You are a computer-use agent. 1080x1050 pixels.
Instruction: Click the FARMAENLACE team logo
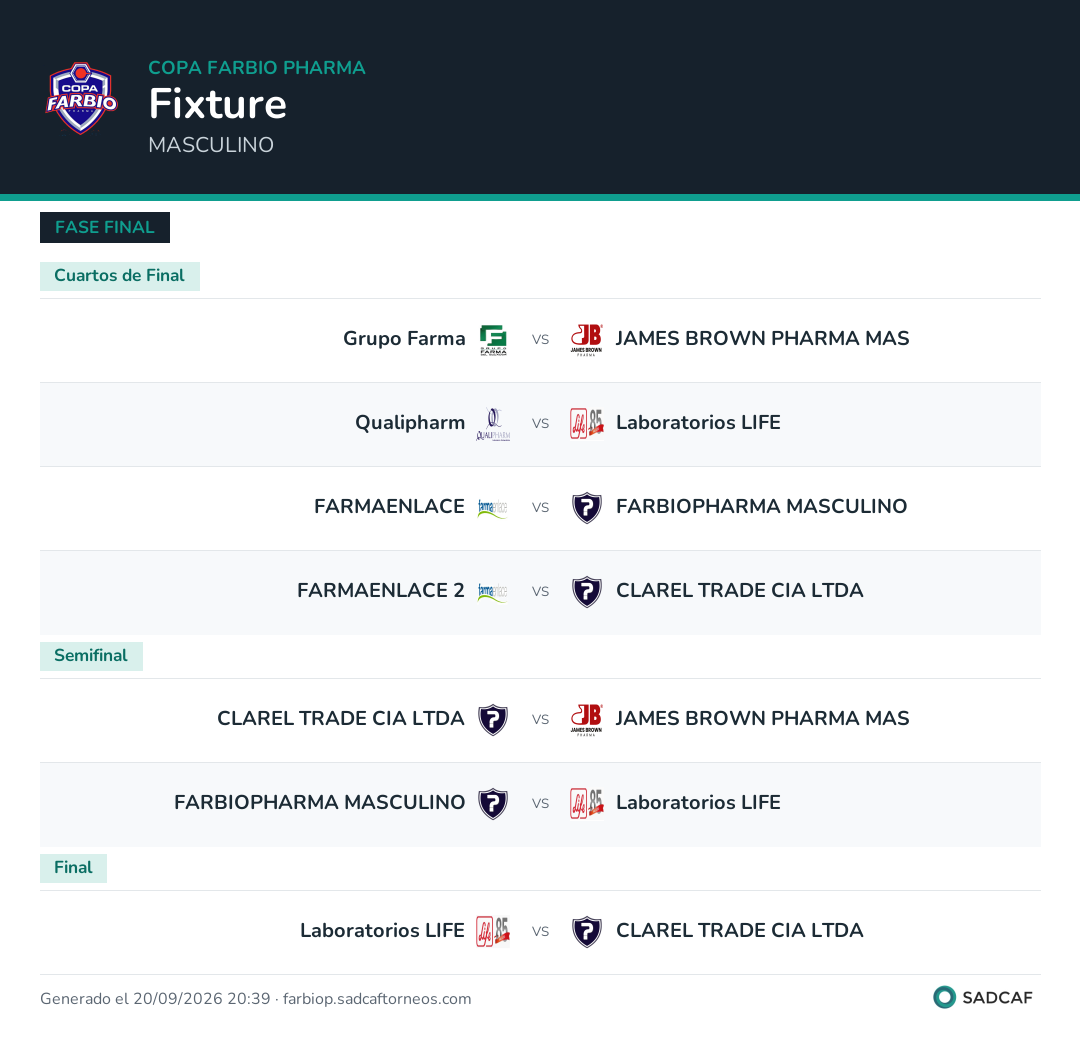492,508
